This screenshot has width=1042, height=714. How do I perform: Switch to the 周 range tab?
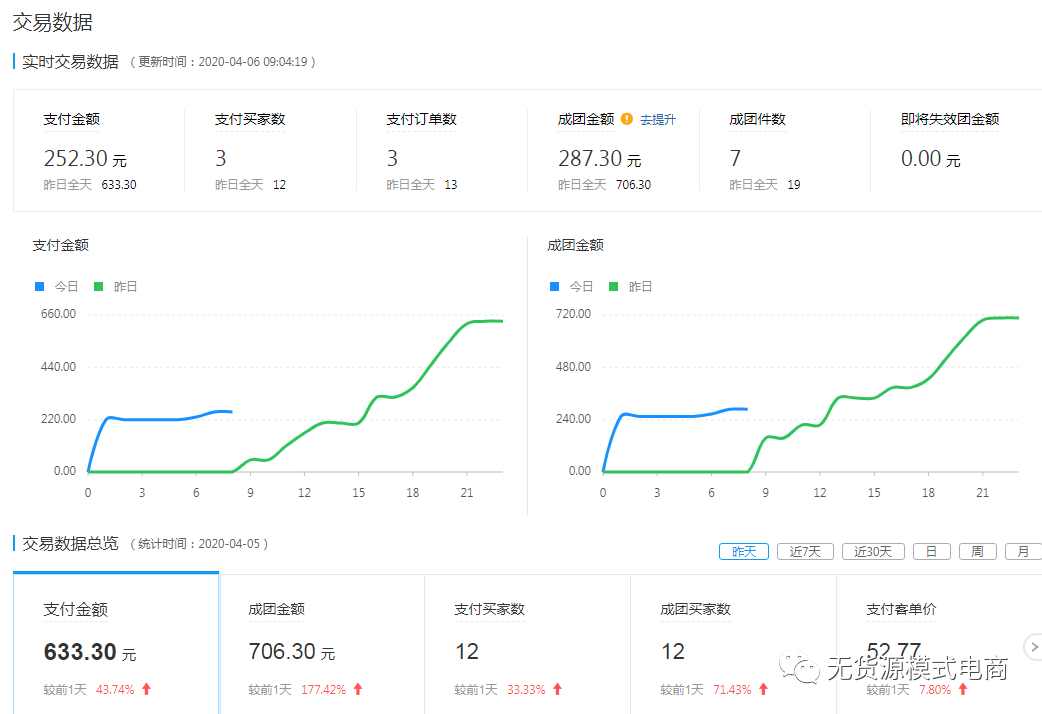(978, 552)
